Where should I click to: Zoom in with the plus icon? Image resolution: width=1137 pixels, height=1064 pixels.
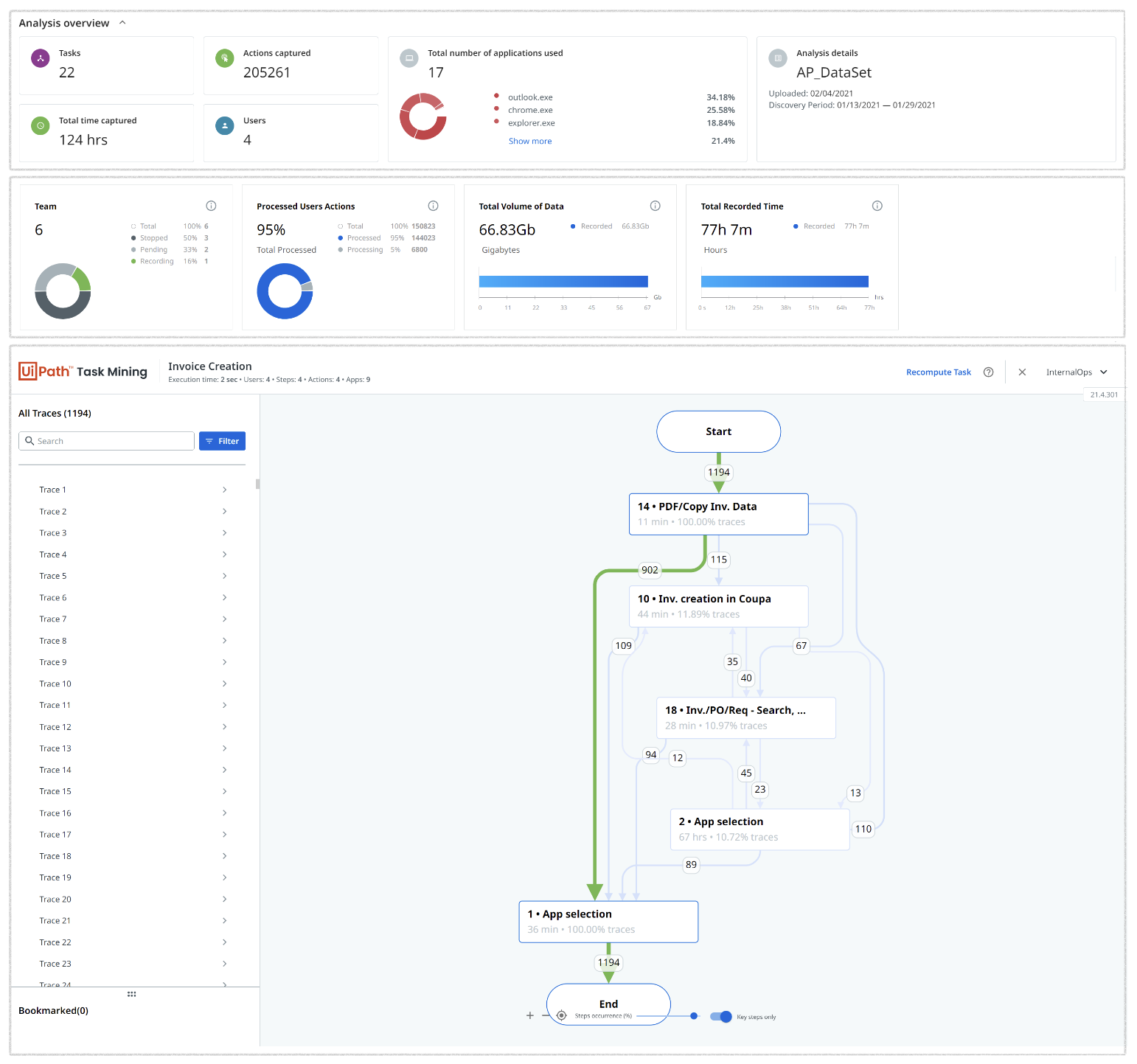529,1015
